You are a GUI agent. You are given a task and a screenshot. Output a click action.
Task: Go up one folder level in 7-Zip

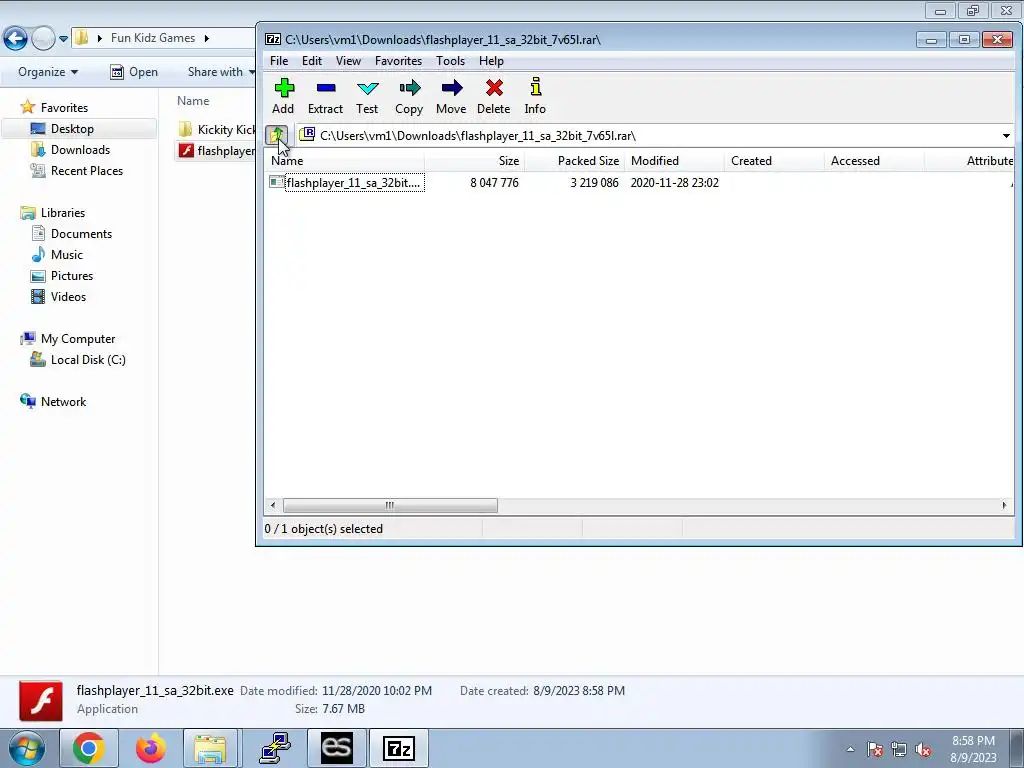277,135
